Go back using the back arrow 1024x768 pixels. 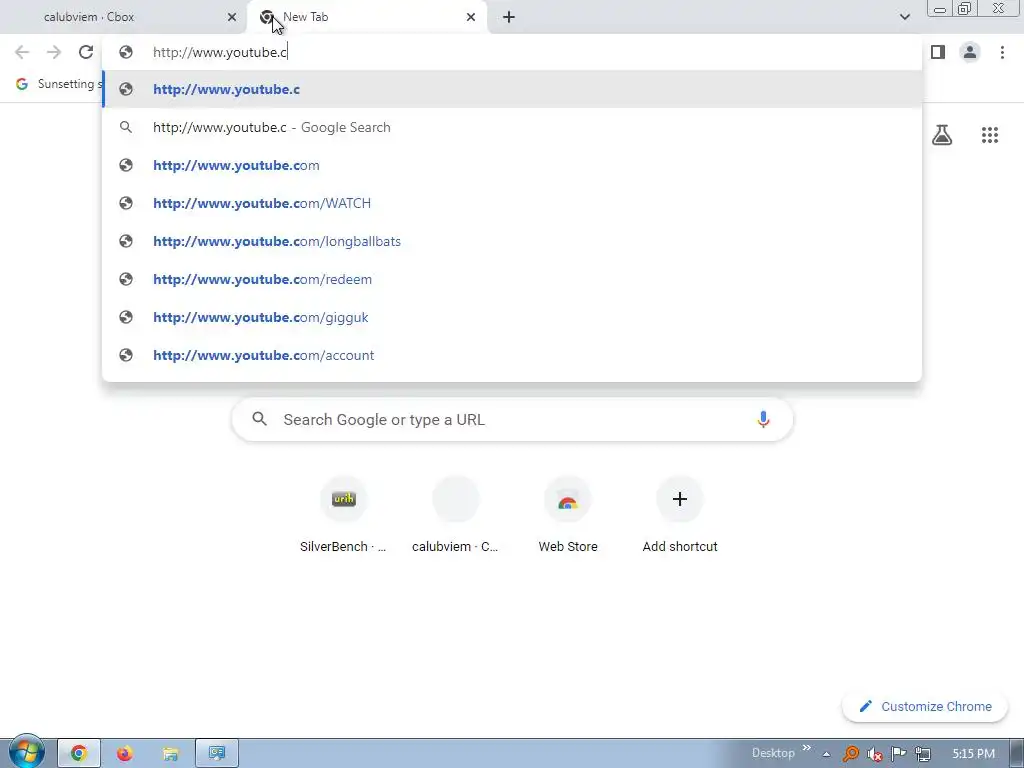click(x=22, y=52)
